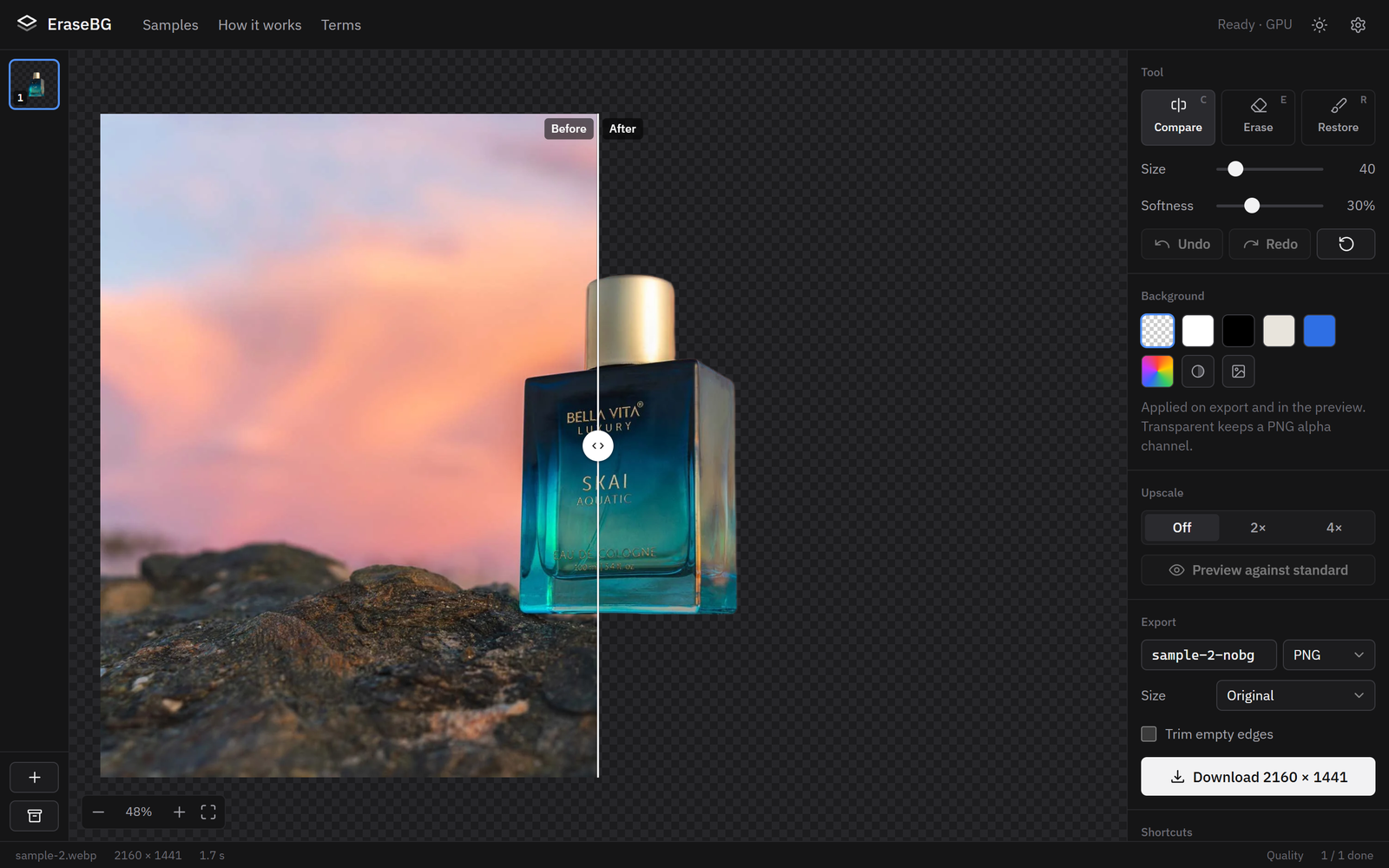Viewport: 1389px width, 868px height.
Task: Click the Before label on the canvas
Action: tap(569, 128)
